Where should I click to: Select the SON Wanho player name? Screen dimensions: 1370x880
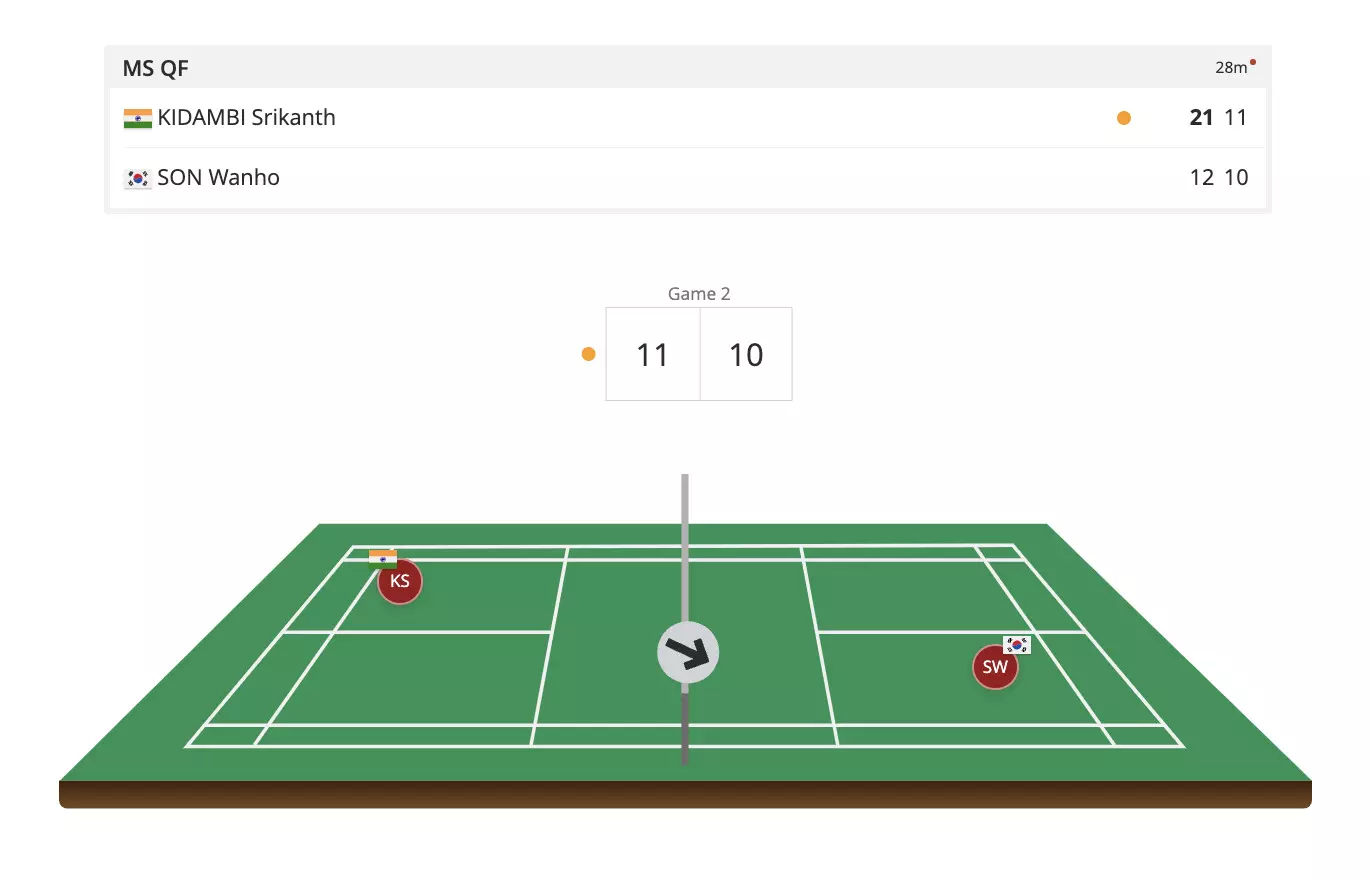[x=218, y=178]
